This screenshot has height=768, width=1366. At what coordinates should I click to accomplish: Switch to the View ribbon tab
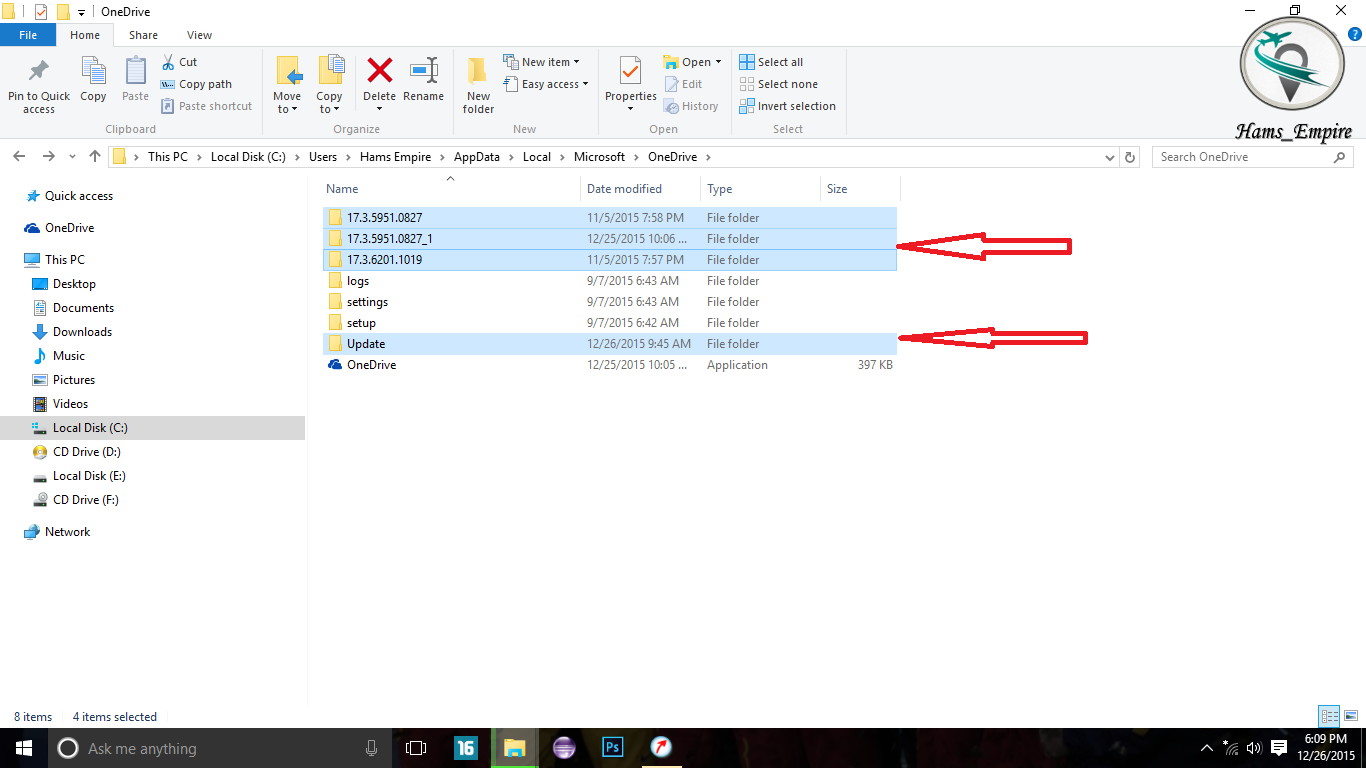pyautogui.click(x=199, y=35)
